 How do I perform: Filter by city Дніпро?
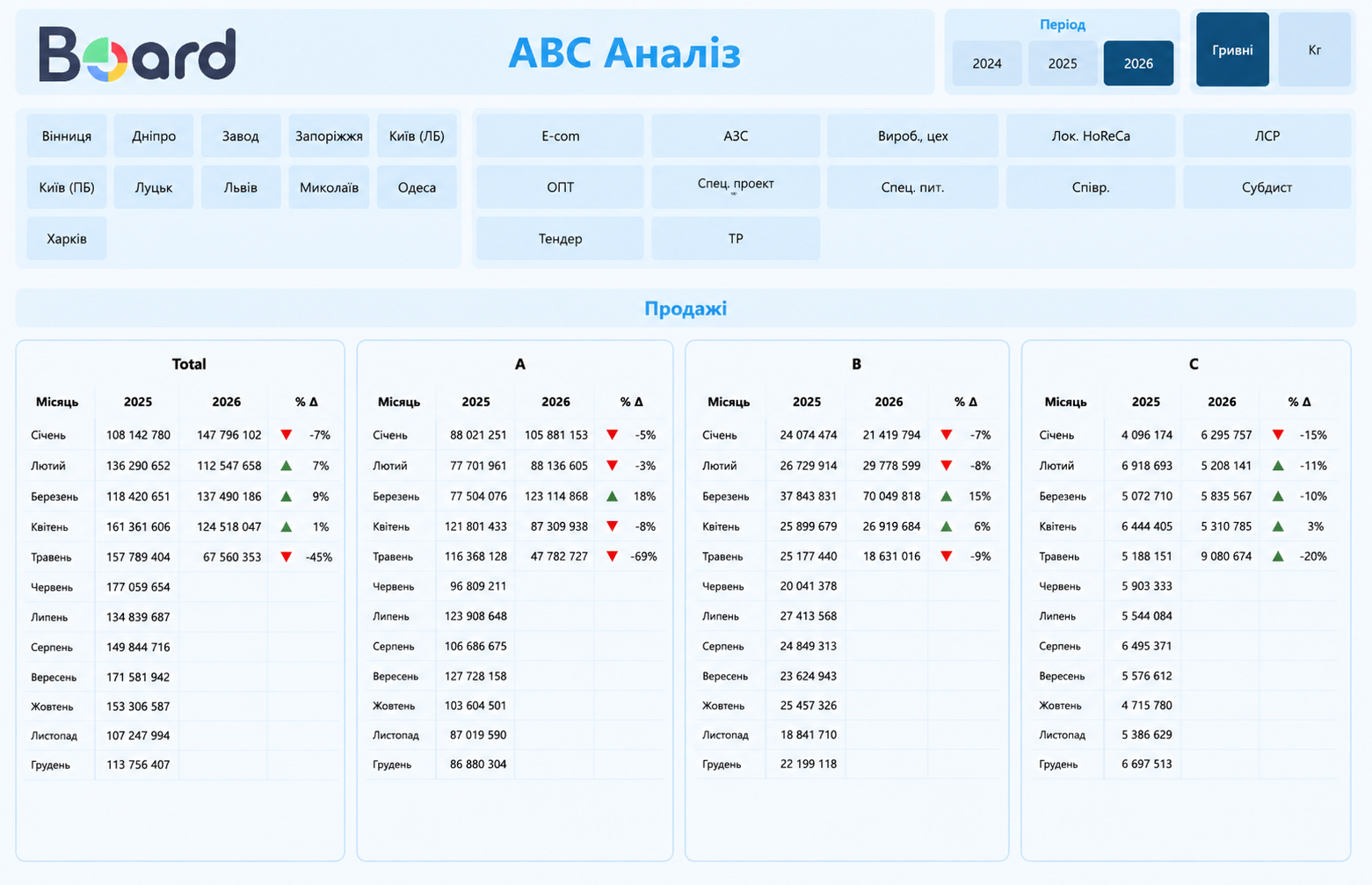pyautogui.click(x=154, y=136)
